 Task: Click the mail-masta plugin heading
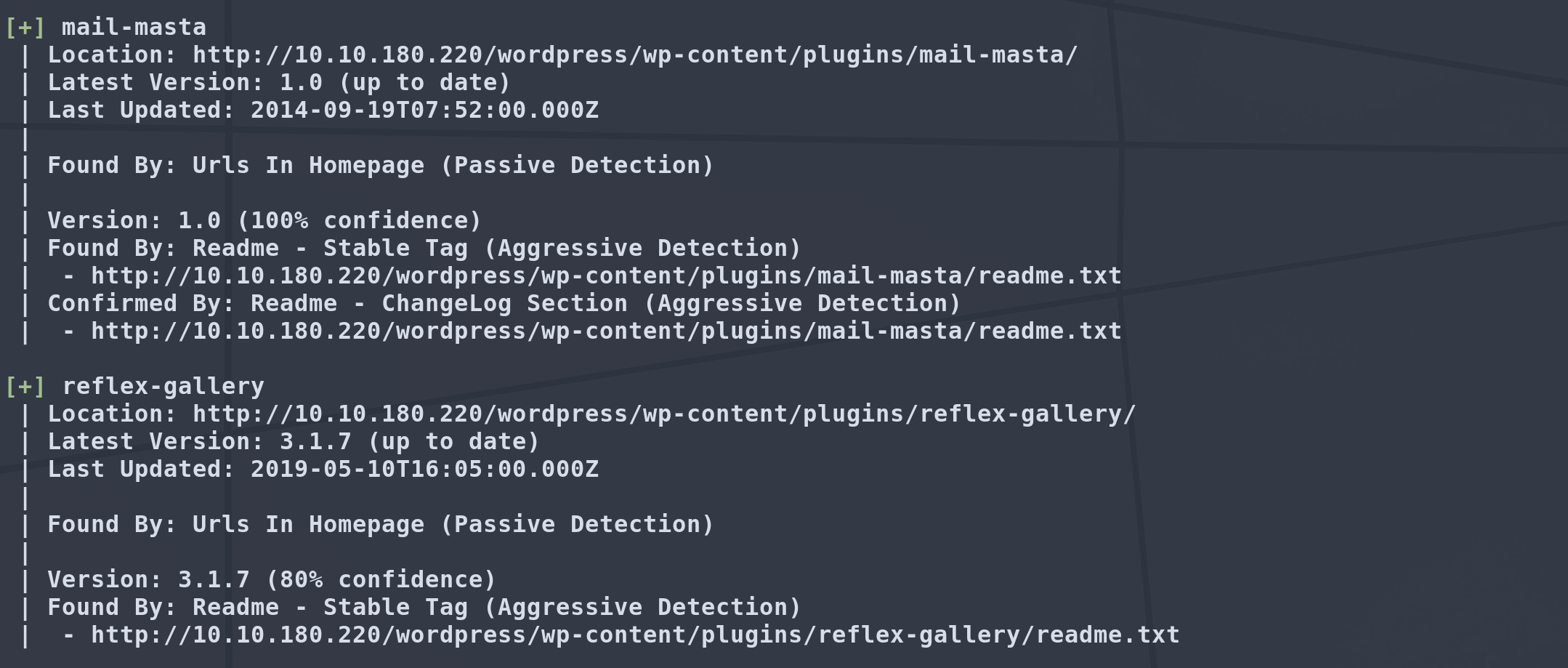coord(134,28)
